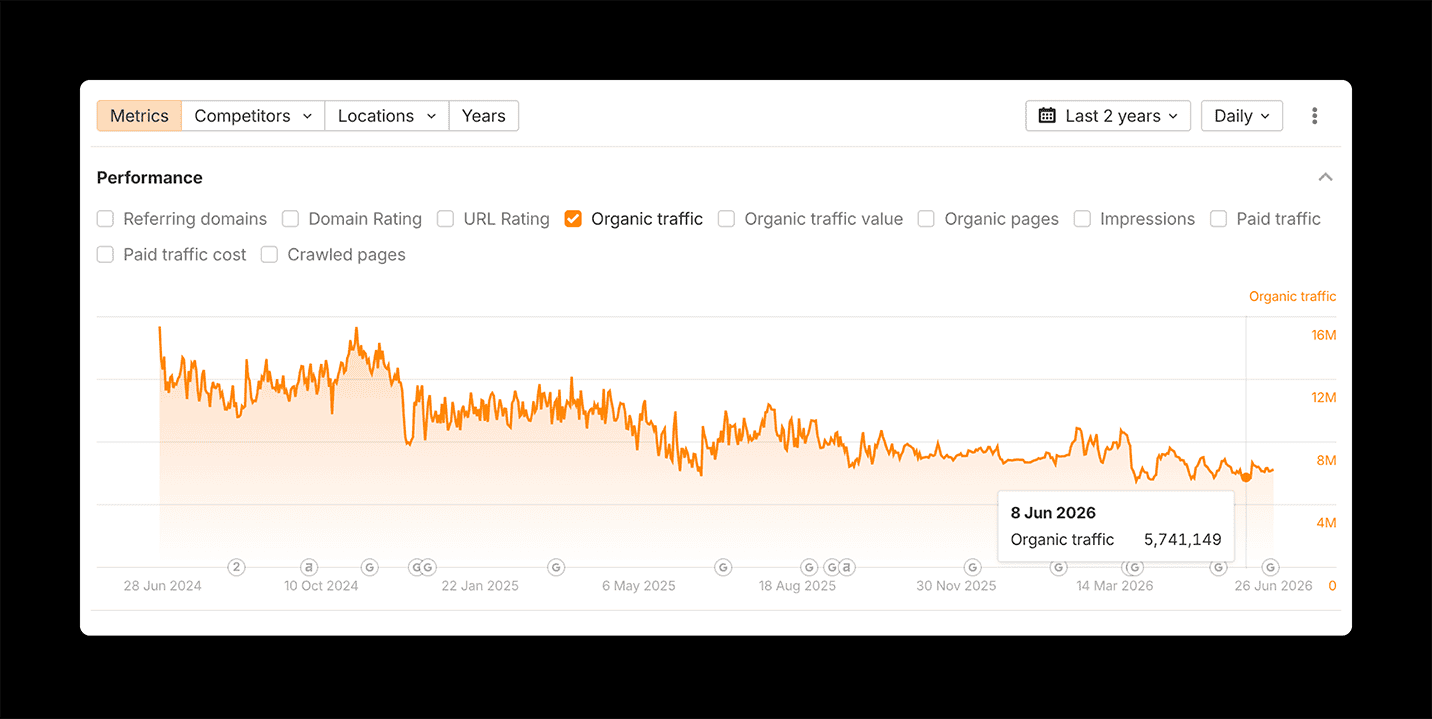
Task: Click G marker between 22 Jan and 6 May 2025
Action: click(556, 567)
